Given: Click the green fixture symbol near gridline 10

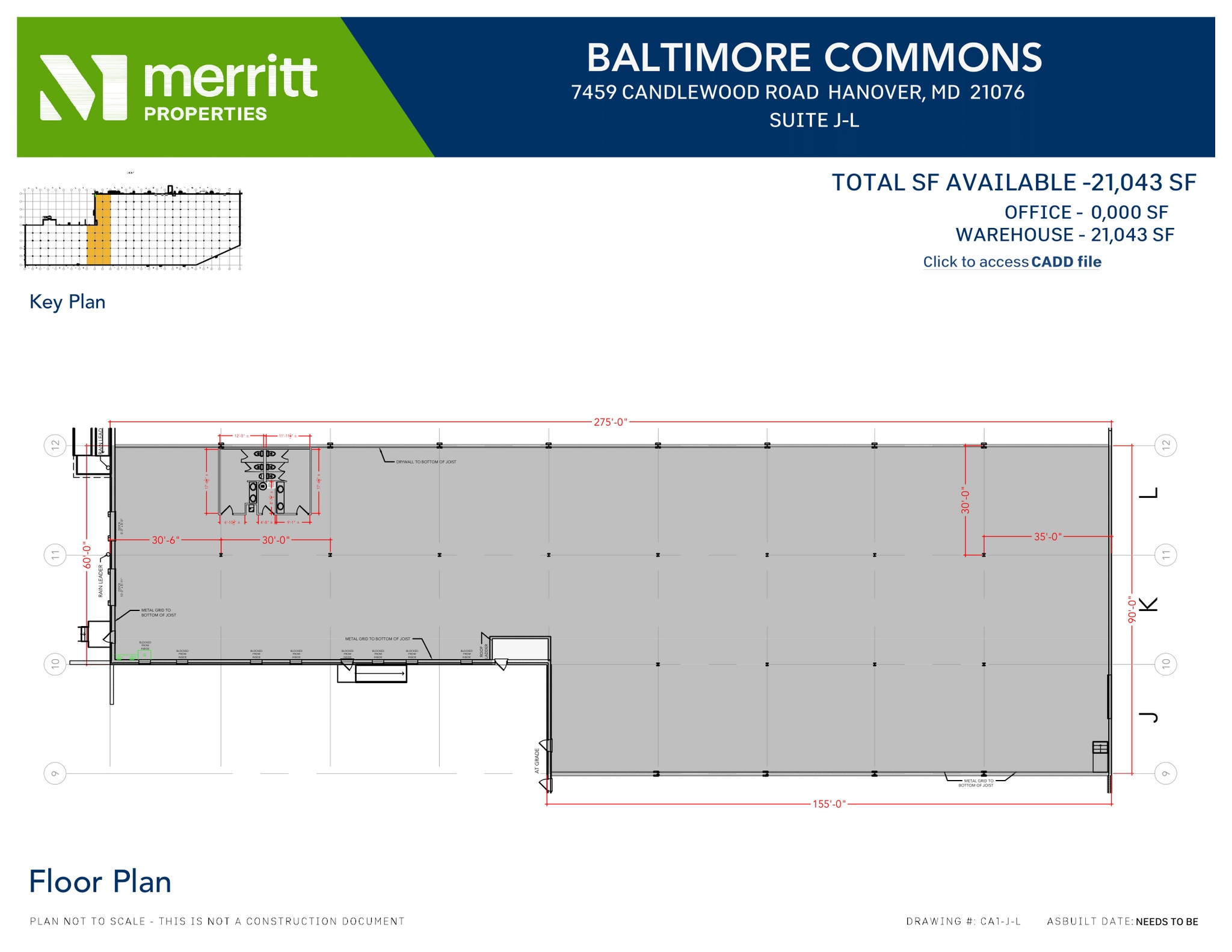Looking at the screenshot, I should click(144, 654).
